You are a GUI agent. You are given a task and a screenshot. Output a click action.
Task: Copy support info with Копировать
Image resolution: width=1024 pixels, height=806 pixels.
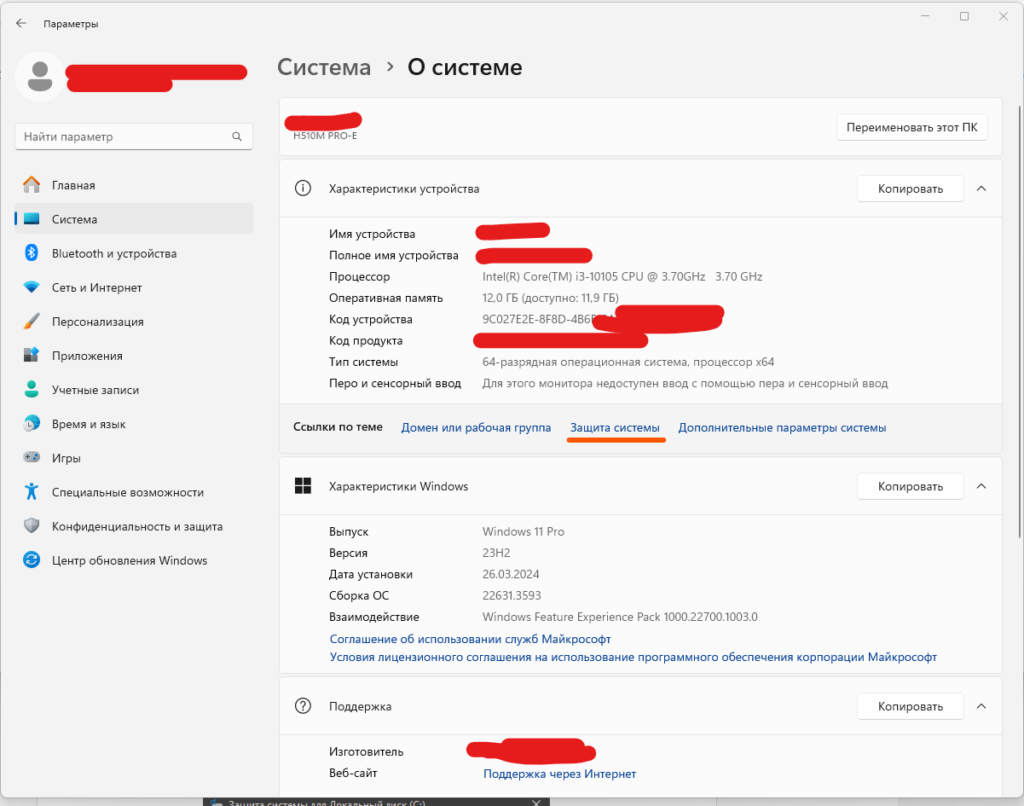910,706
